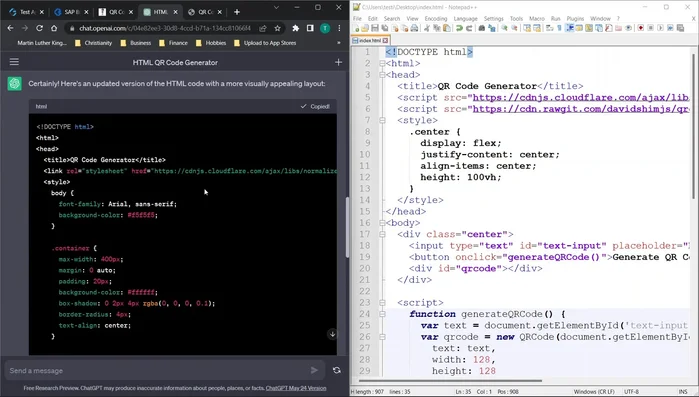Open the File menu in Notepad++
Screen dimensions: 699x397
click(357, 19)
